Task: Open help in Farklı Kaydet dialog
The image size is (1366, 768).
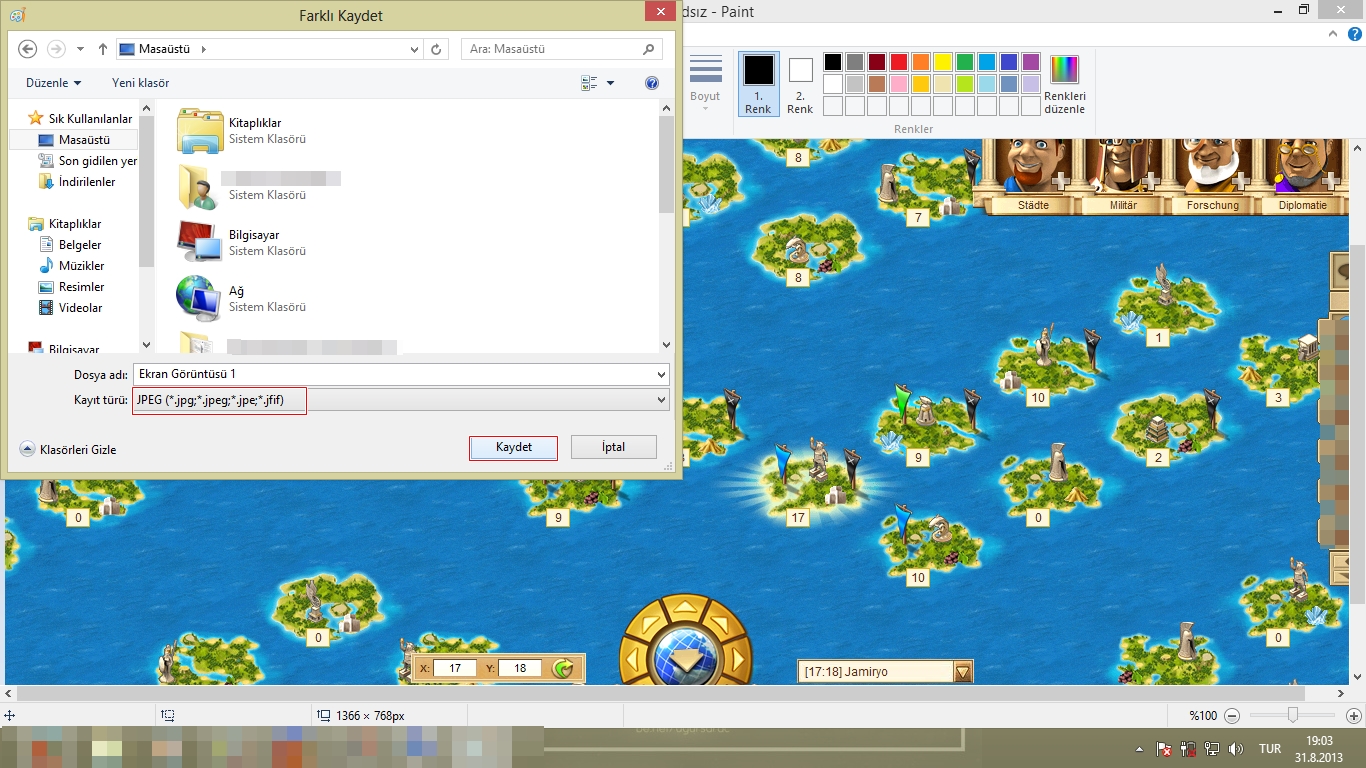Action: [652, 83]
